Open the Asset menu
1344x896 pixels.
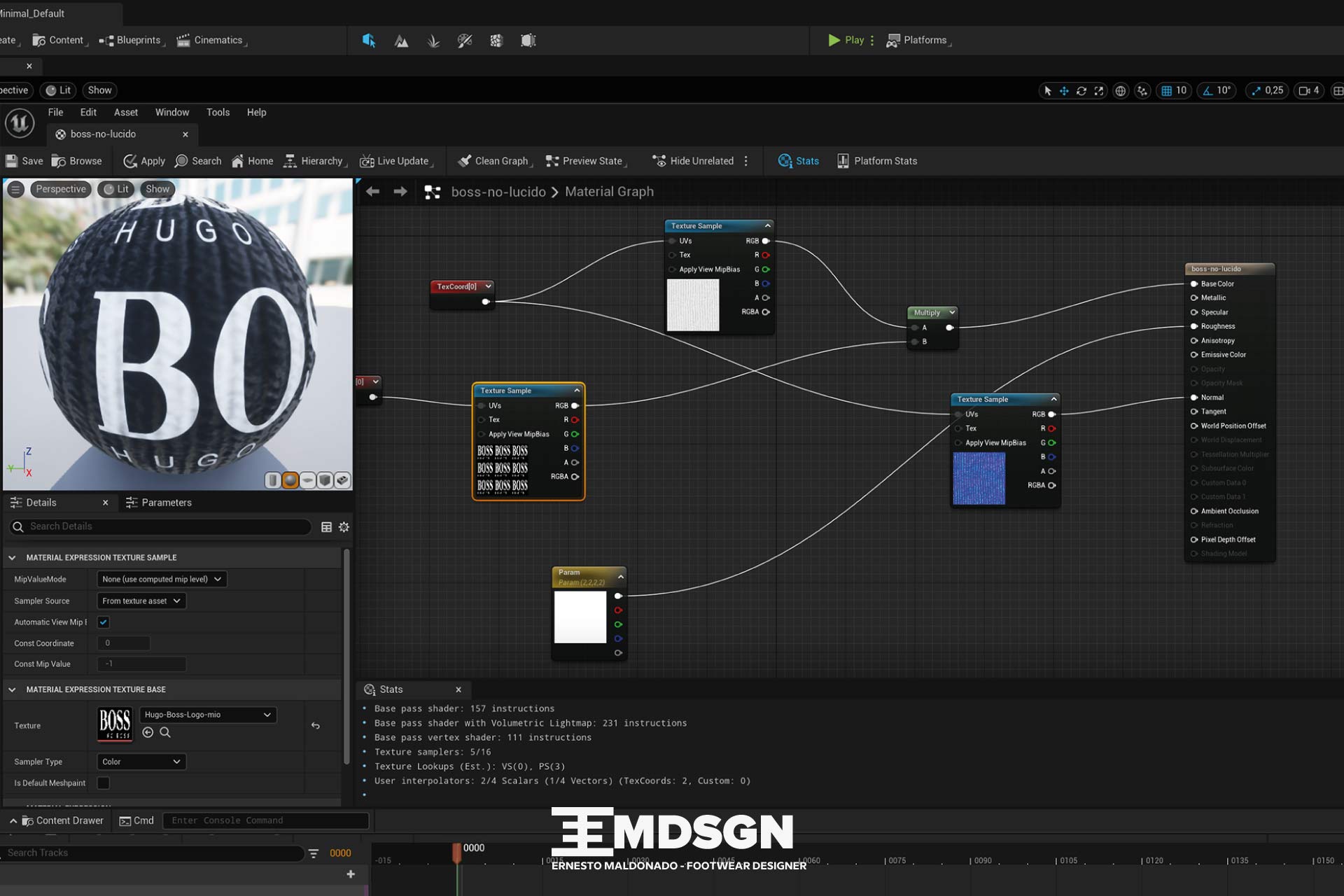pos(126,112)
